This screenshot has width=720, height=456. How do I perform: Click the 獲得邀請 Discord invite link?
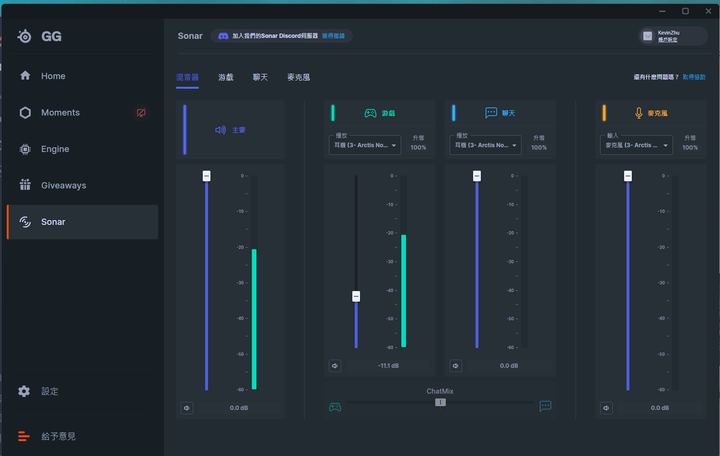(x=333, y=36)
